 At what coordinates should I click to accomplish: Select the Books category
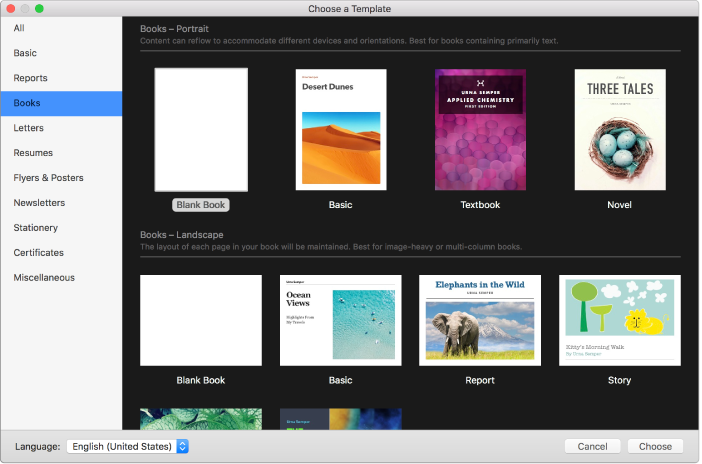pyautogui.click(x=61, y=103)
